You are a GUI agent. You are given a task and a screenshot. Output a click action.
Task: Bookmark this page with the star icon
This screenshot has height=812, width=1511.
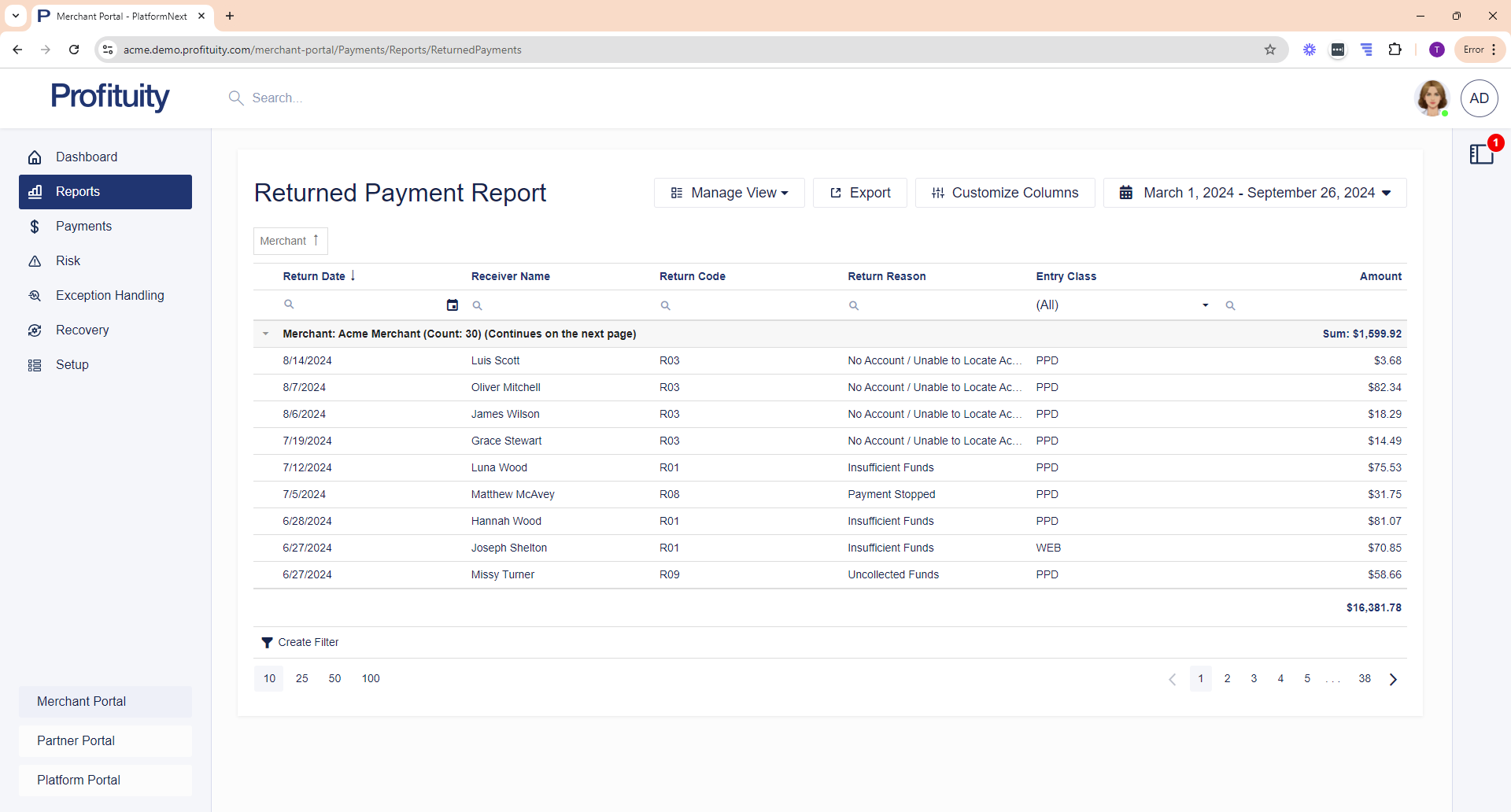tap(1270, 50)
